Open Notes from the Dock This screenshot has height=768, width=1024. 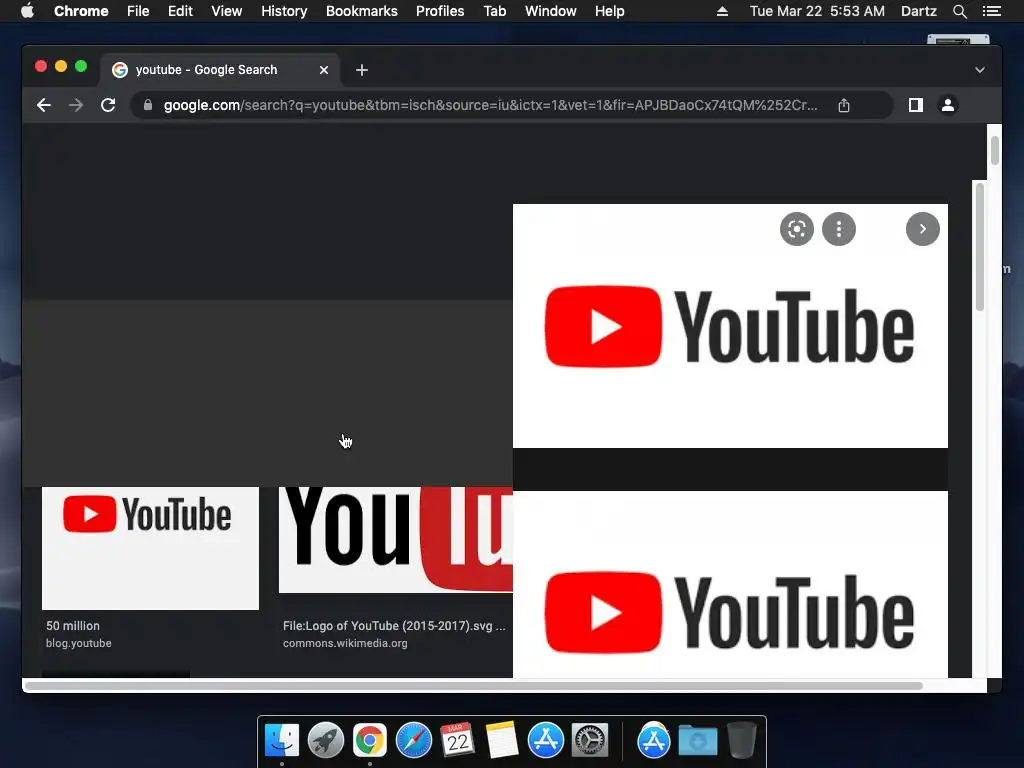click(502, 741)
